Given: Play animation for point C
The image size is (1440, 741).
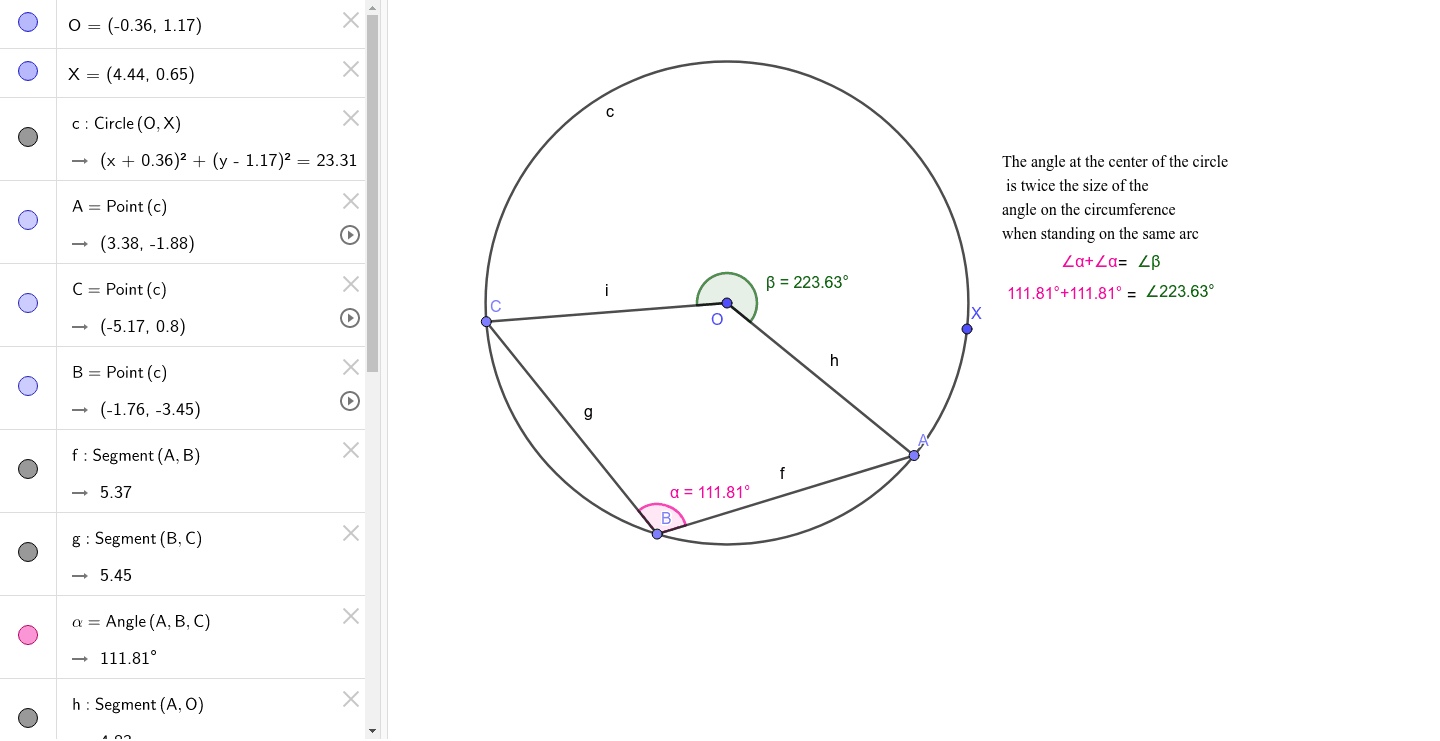Looking at the screenshot, I should tap(350, 318).
